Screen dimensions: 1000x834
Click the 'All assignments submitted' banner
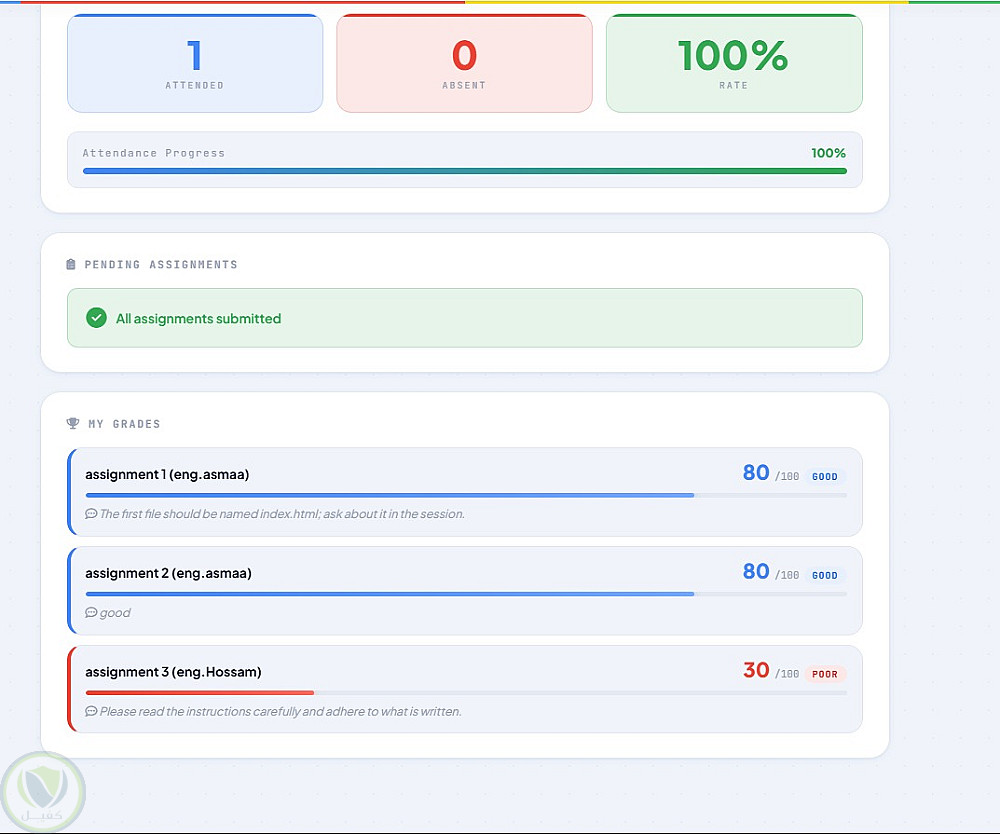[x=464, y=318]
